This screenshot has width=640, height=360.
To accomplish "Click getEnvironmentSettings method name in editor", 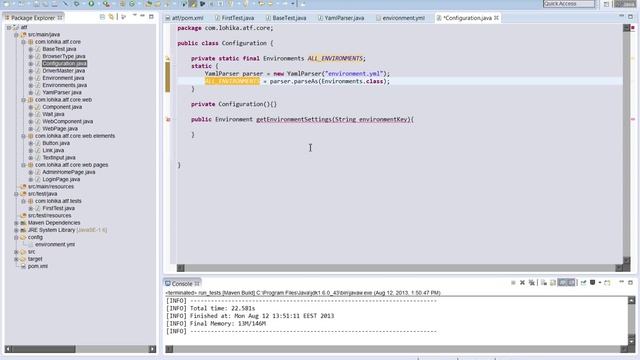I will (x=293, y=120).
